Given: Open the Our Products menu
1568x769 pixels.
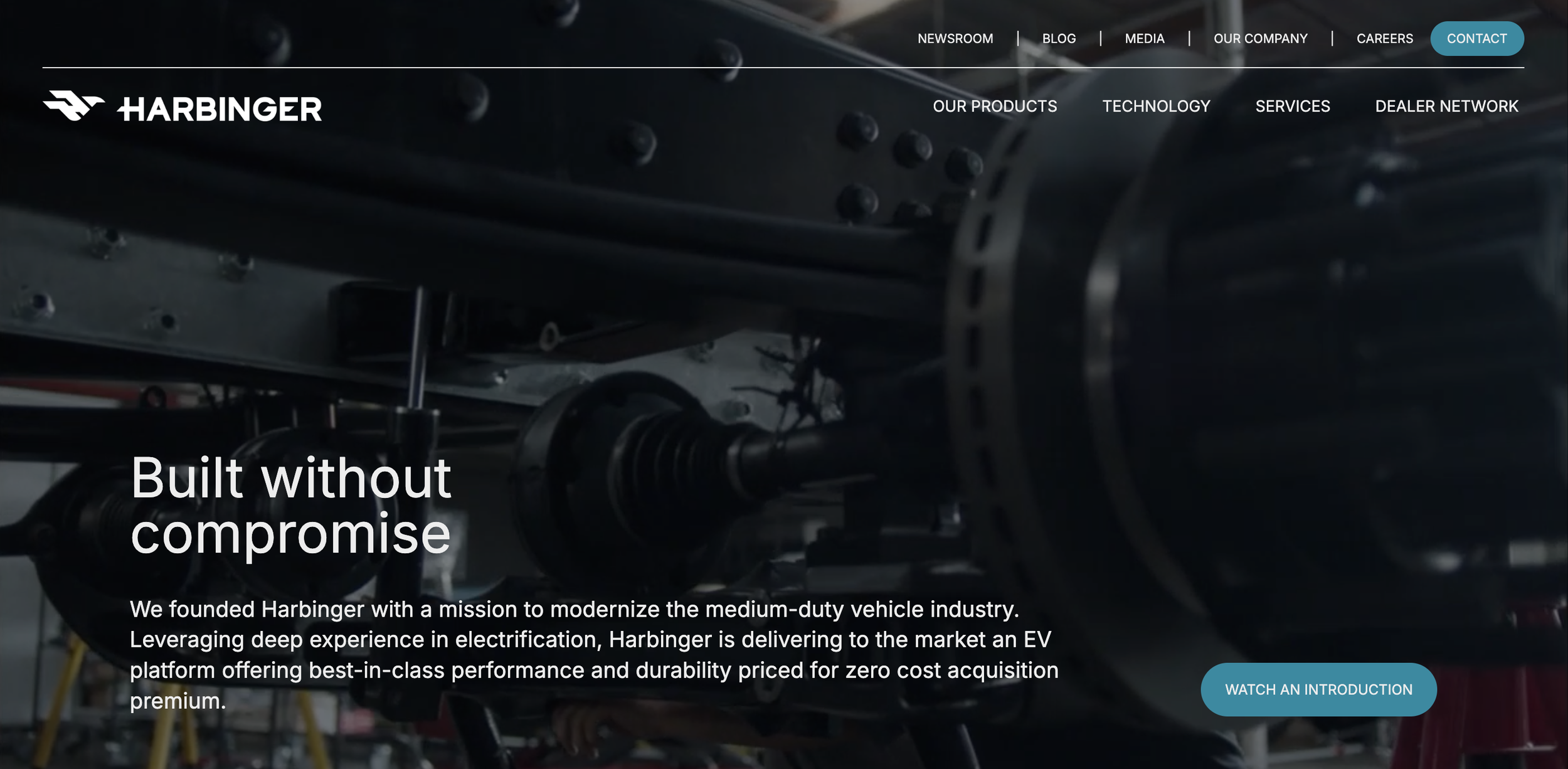Looking at the screenshot, I should click(995, 107).
